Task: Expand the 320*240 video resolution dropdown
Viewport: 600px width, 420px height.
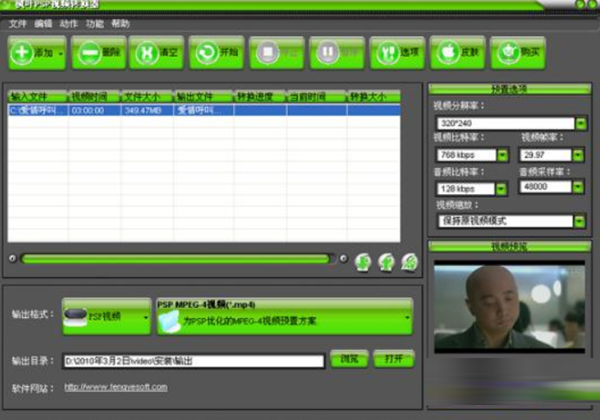Action: [580, 124]
